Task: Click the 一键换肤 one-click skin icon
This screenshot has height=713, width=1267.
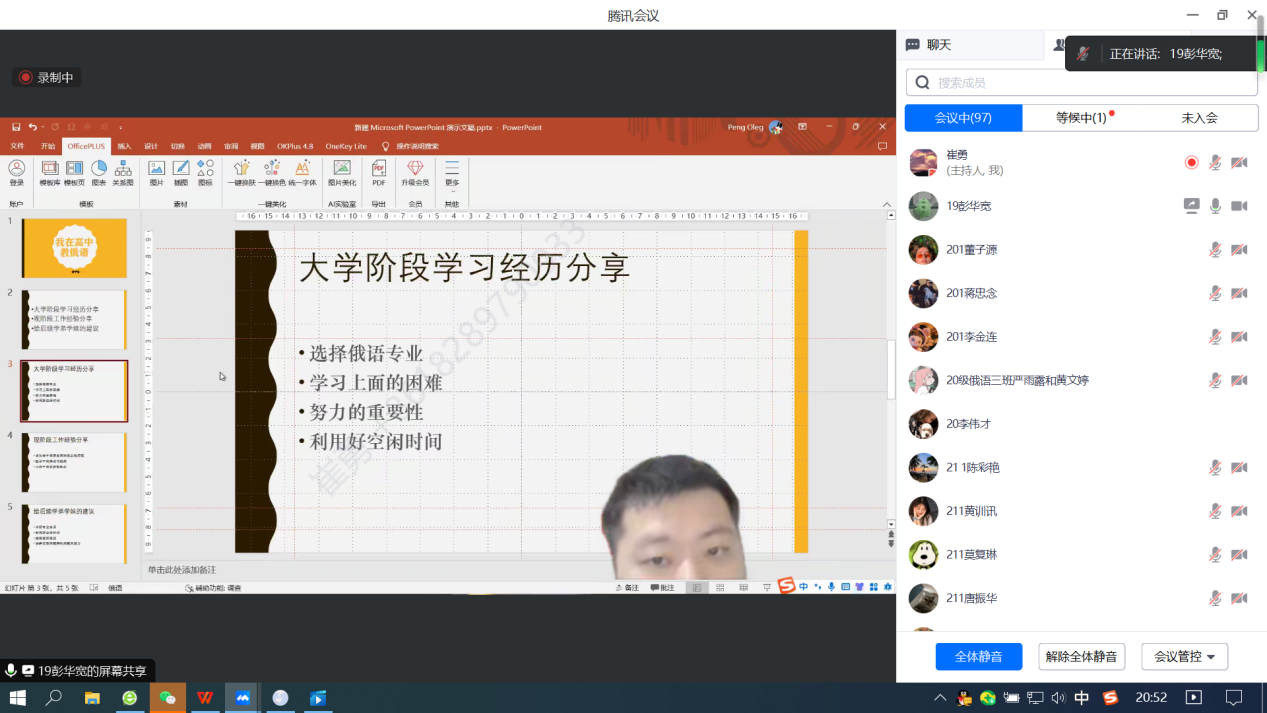Action: (x=241, y=172)
